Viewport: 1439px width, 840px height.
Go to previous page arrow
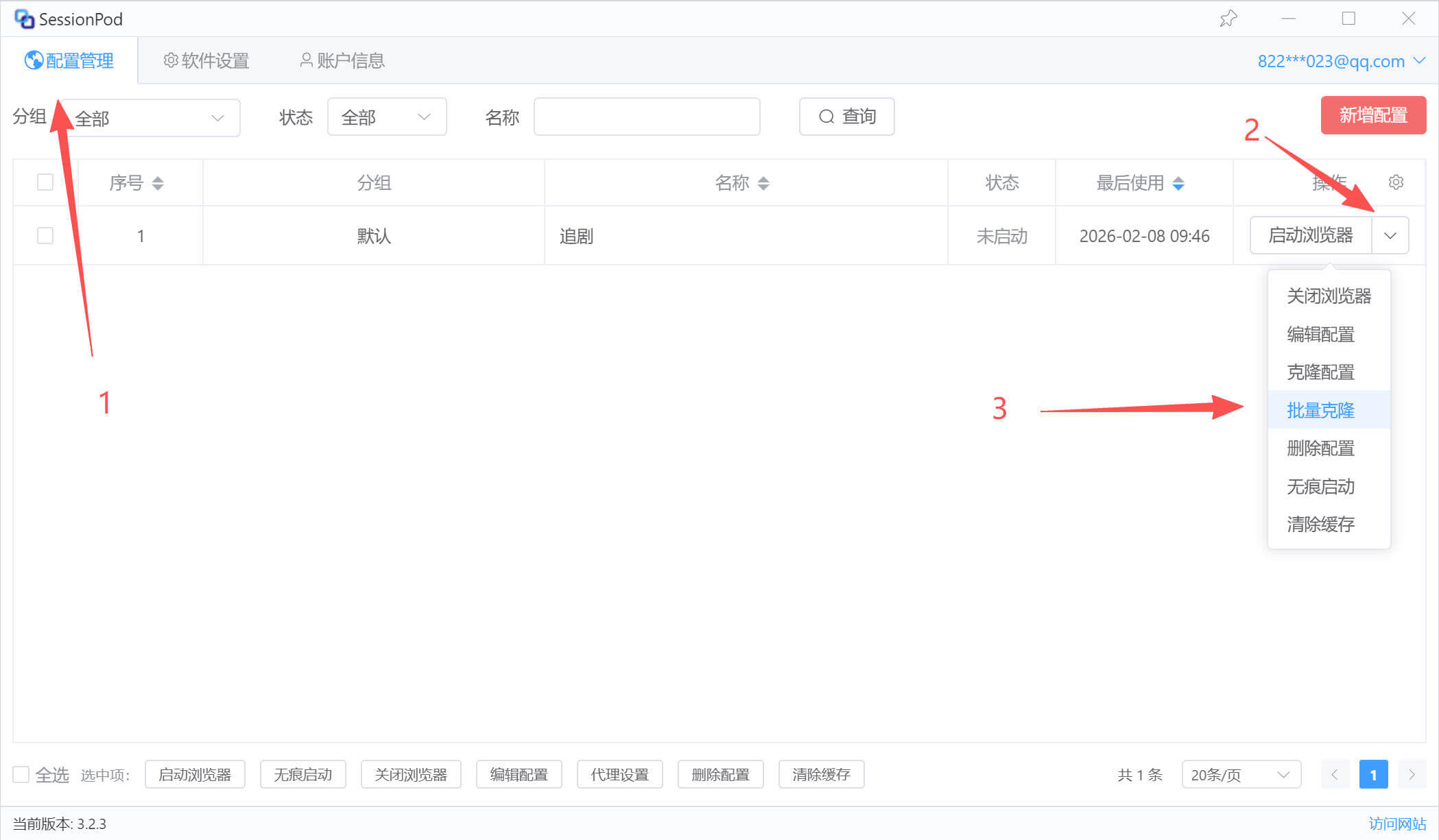(x=1335, y=775)
